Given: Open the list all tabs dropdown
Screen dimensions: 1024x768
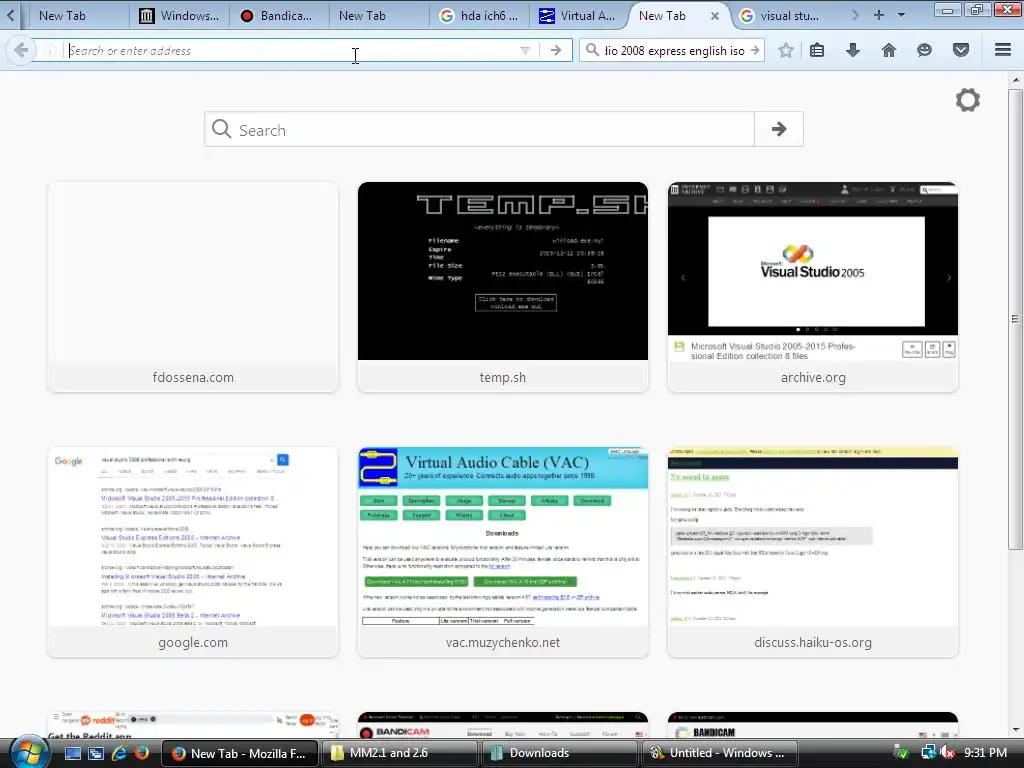Looking at the screenshot, I should [x=902, y=15].
